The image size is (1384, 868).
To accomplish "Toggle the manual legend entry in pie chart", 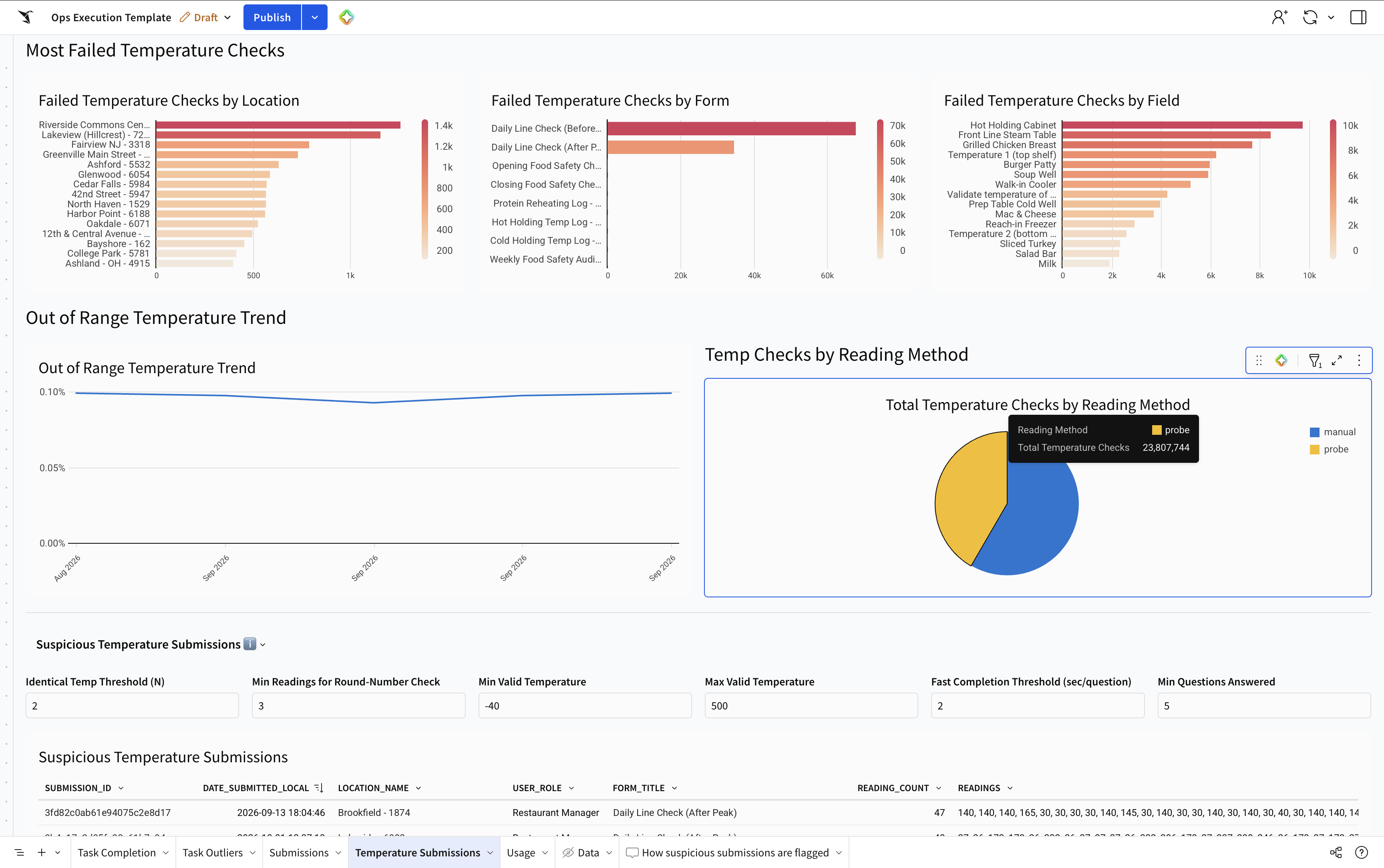I will (1332, 432).
